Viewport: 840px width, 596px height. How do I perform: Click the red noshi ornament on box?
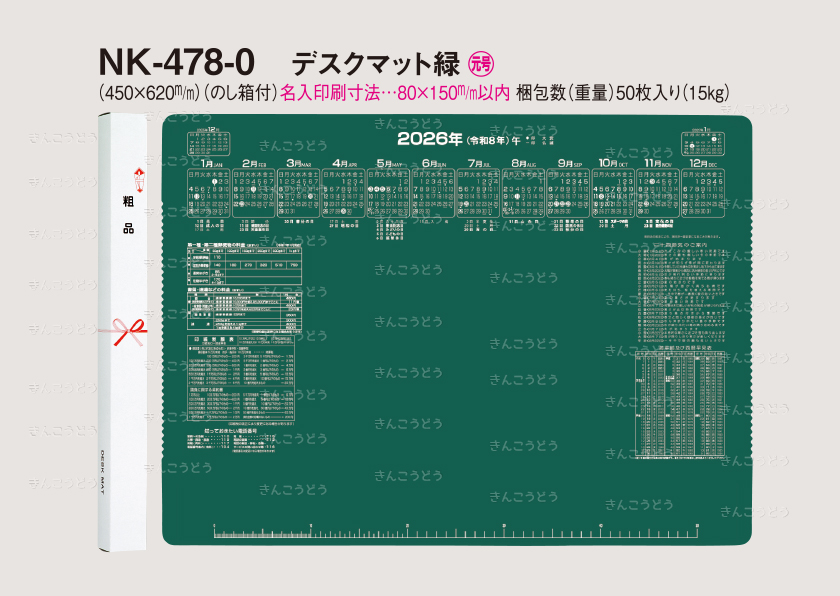(x=139, y=180)
